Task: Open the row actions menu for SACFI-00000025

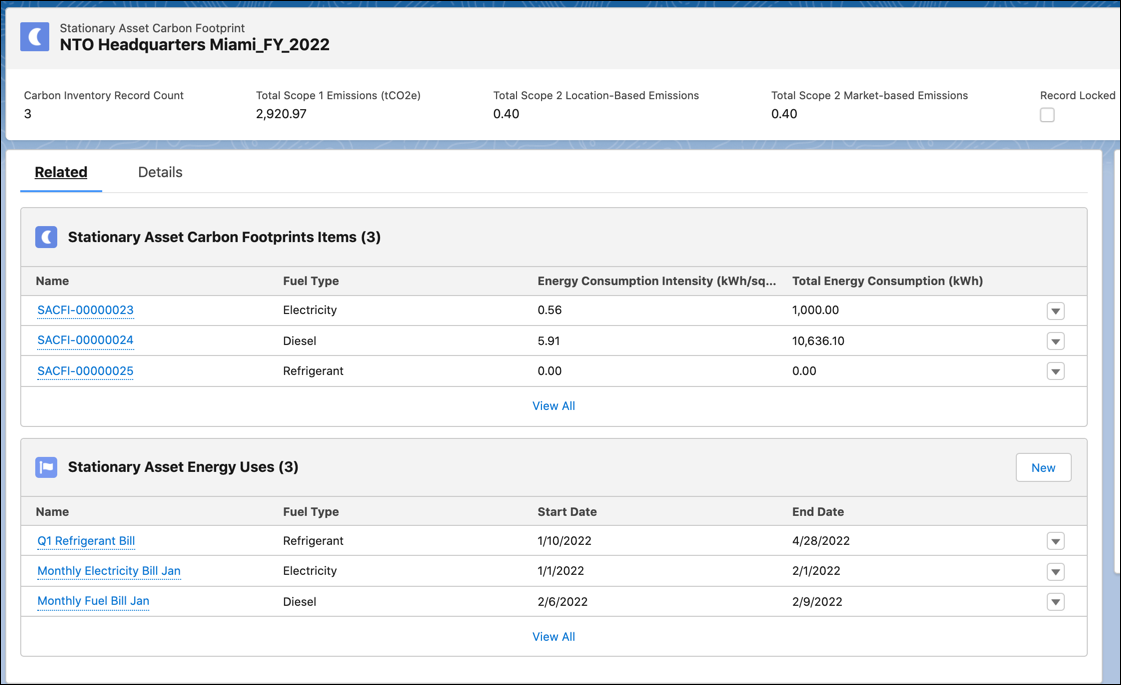Action: pyautogui.click(x=1055, y=370)
